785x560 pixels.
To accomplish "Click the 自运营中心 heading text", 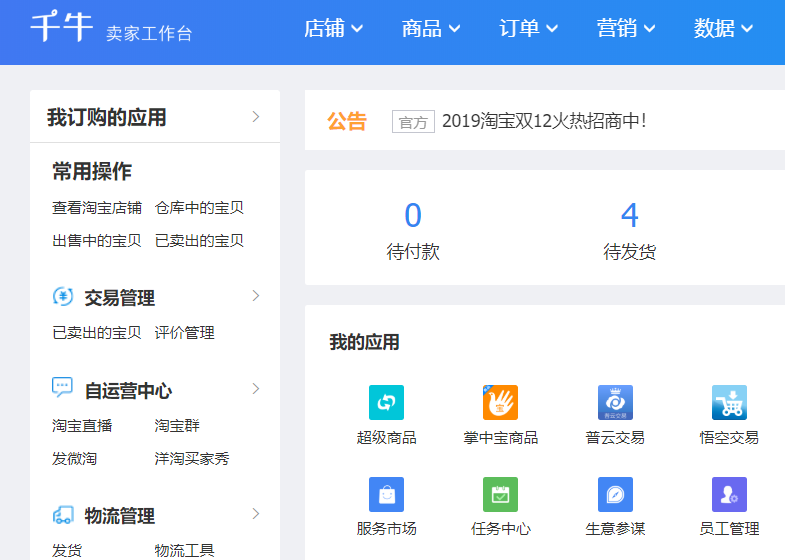I will 128,391.
